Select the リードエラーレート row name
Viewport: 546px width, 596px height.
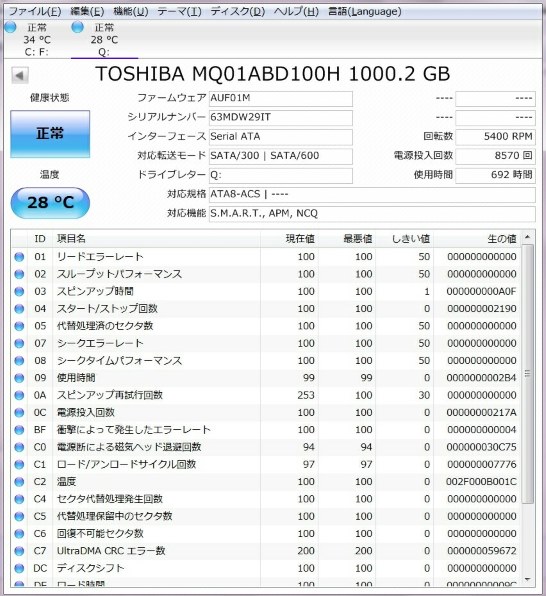100,257
